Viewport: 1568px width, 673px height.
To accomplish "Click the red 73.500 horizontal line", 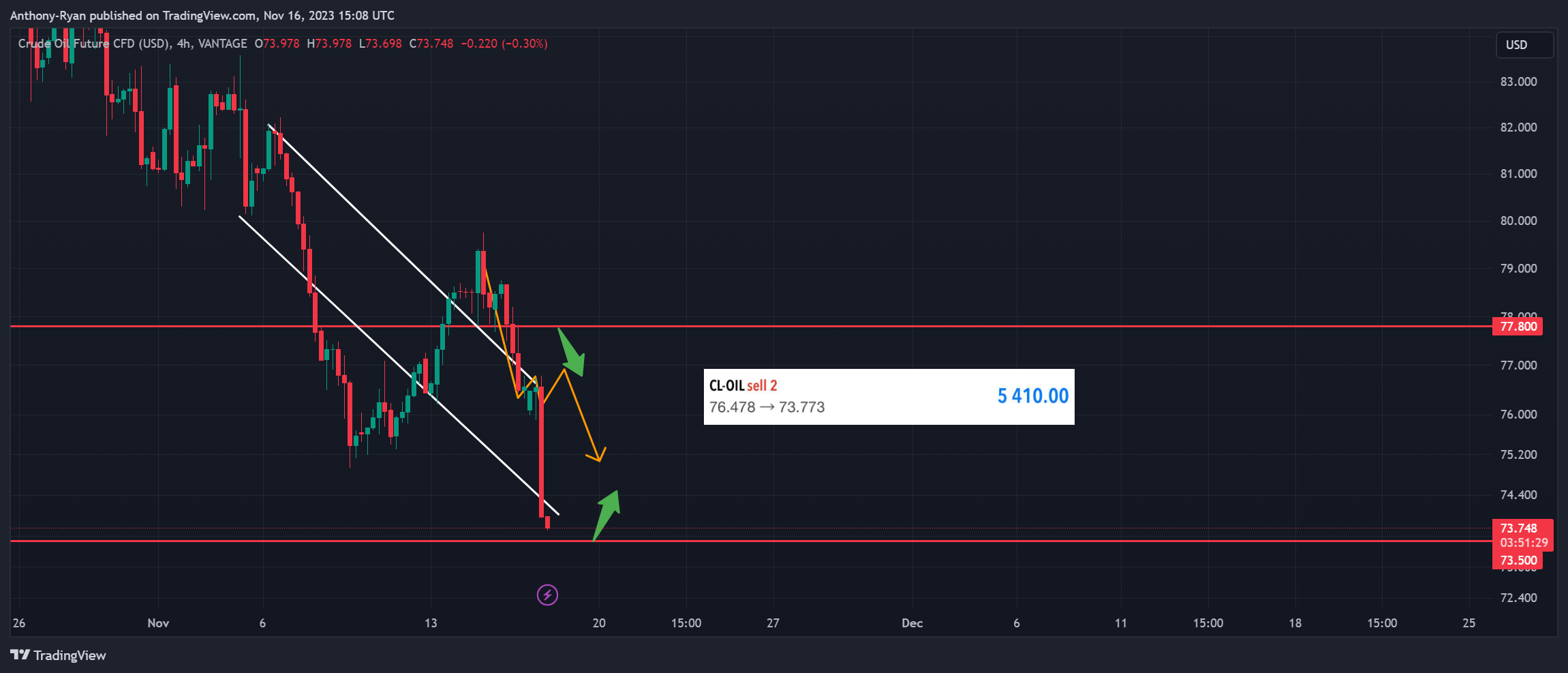I will pyautogui.click(x=750, y=541).
